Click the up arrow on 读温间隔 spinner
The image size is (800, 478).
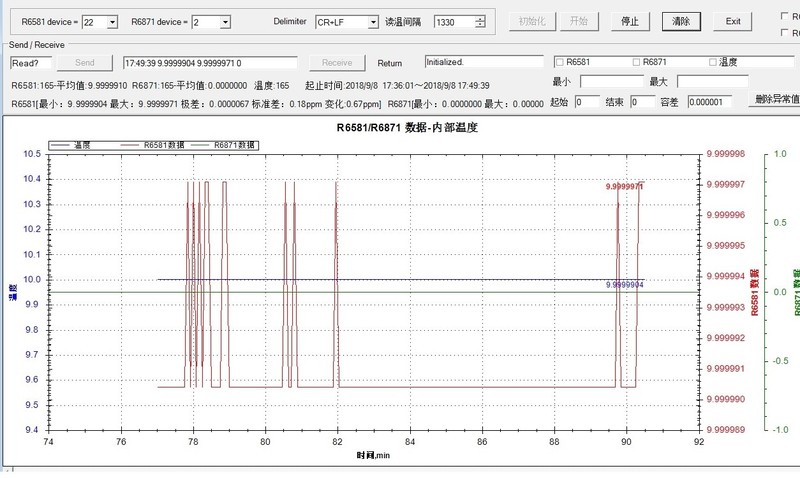pyautogui.click(x=481, y=17)
